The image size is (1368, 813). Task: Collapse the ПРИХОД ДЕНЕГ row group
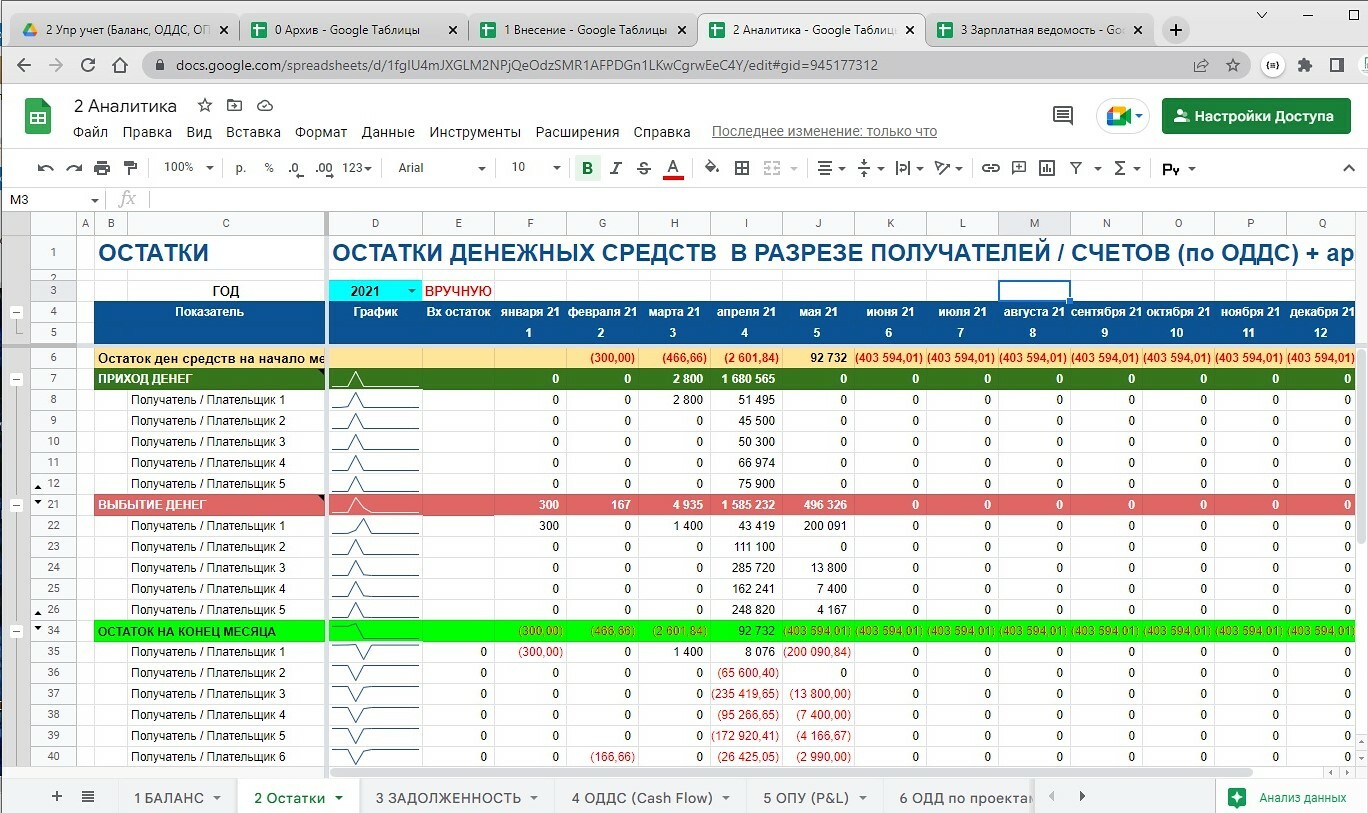pyautogui.click(x=17, y=379)
